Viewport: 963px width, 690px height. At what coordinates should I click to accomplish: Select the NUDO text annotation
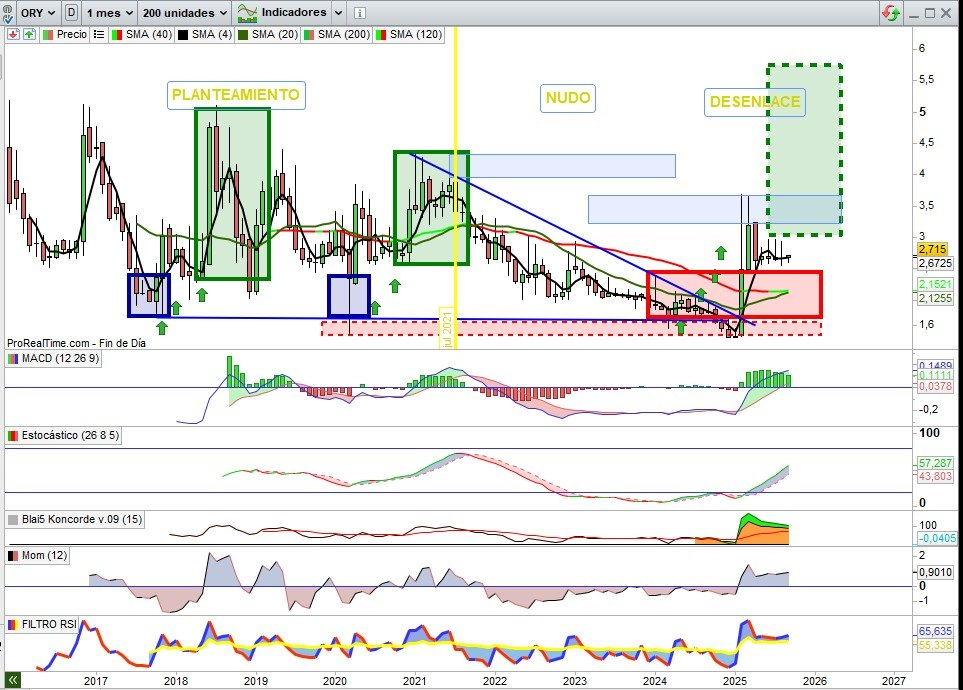pyautogui.click(x=567, y=98)
